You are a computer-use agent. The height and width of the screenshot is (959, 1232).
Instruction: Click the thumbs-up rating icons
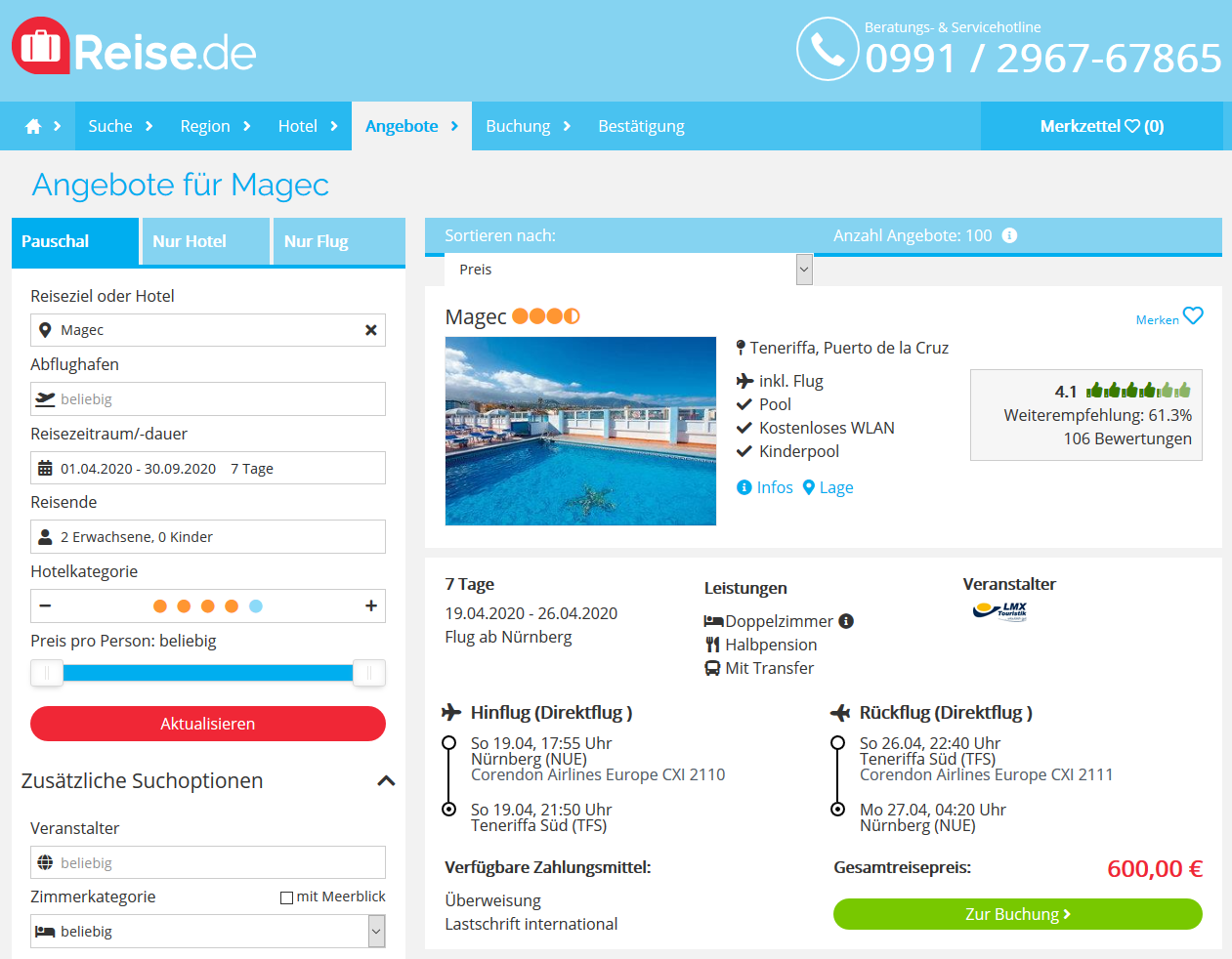coord(1138,390)
